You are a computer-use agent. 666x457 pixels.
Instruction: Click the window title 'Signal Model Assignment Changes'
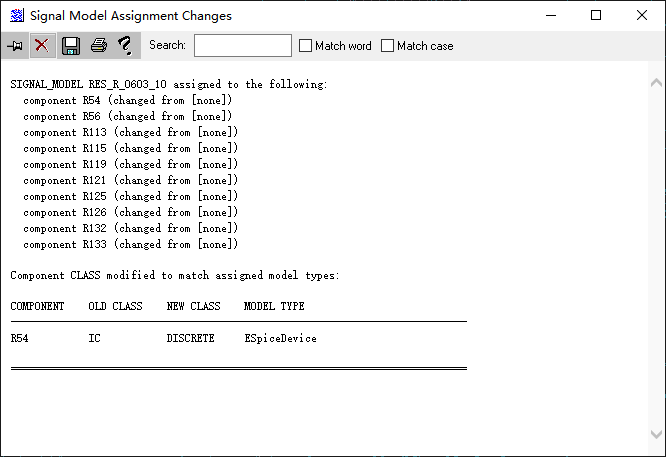tap(131, 16)
